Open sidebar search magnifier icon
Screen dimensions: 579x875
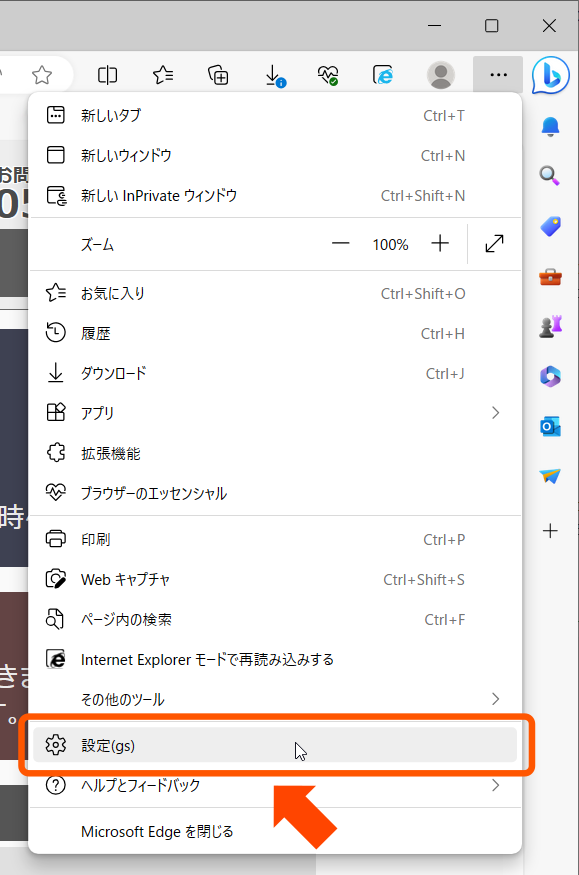coord(550,176)
